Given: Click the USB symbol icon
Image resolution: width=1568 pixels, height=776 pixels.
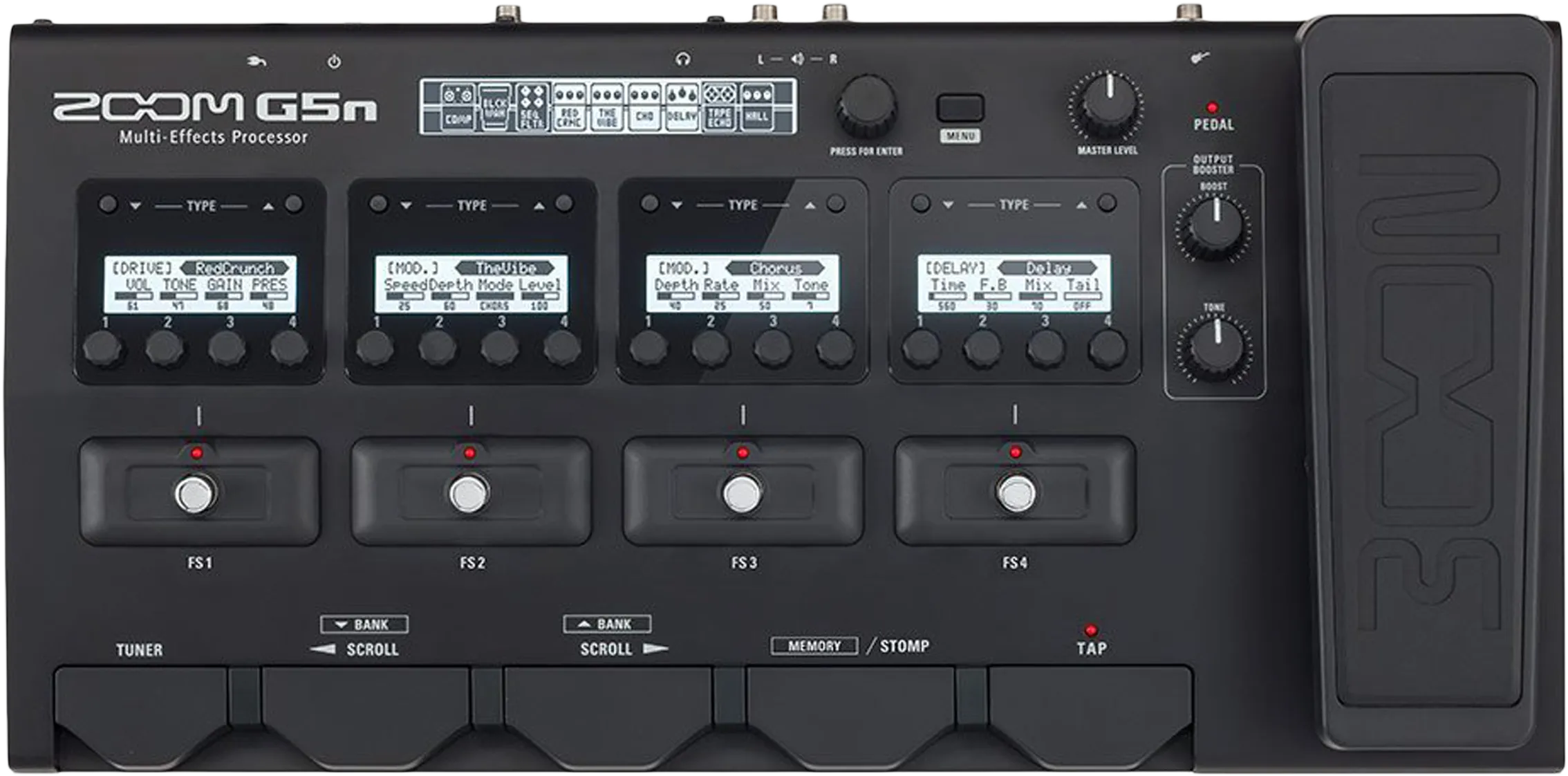Looking at the screenshot, I should [x=257, y=62].
